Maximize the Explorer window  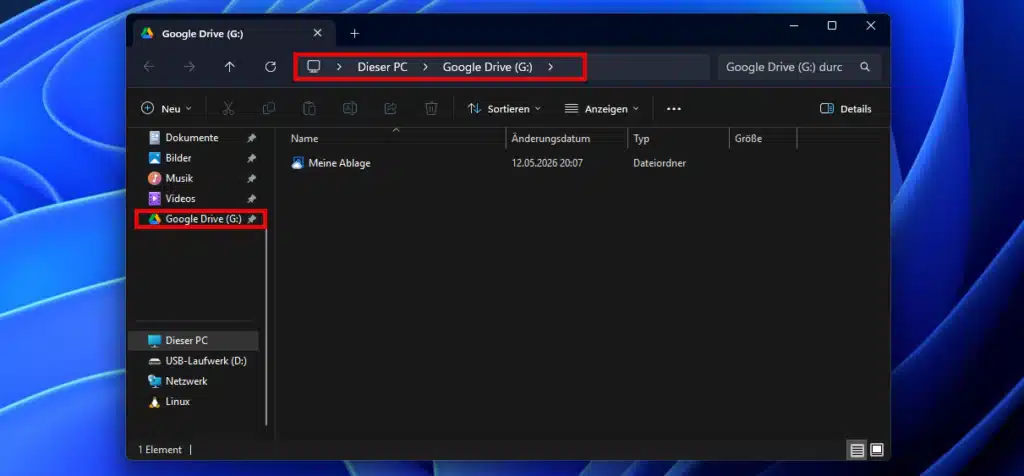pos(832,25)
